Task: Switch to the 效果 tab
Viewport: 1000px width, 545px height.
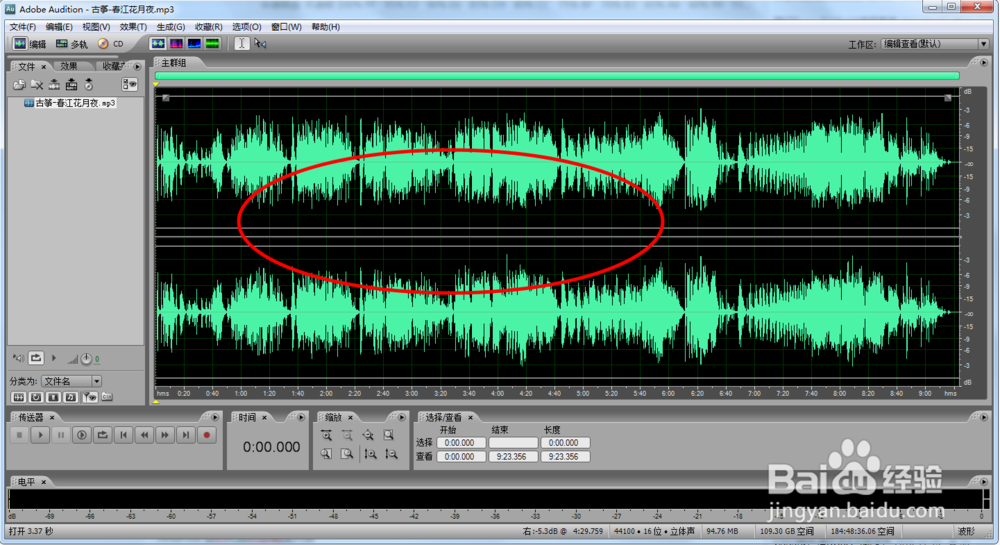Action: 69,66
